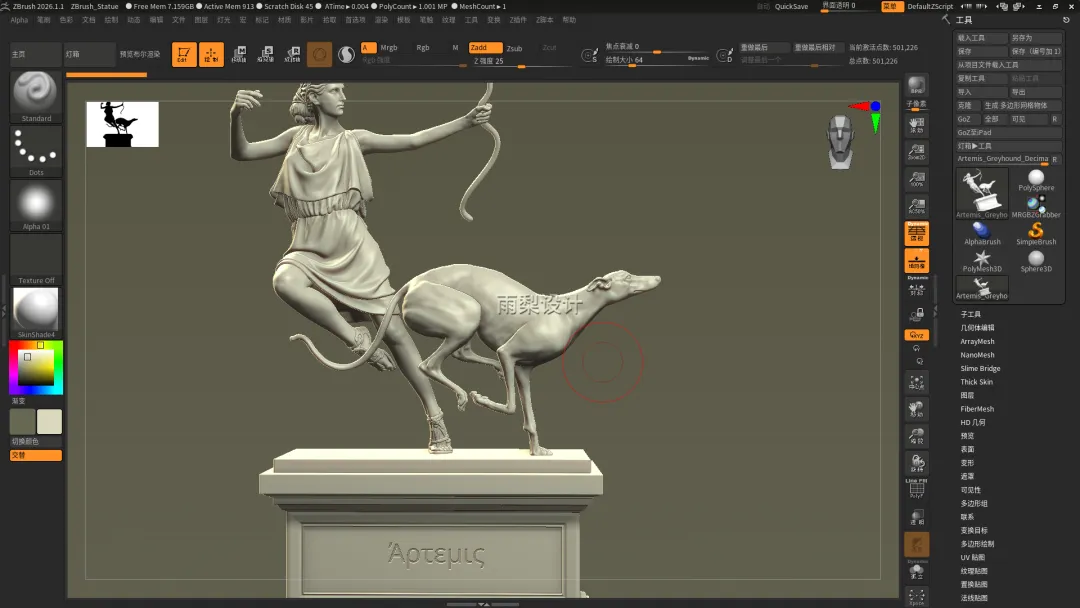Enable Zadd sculpt mode

tap(485, 48)
